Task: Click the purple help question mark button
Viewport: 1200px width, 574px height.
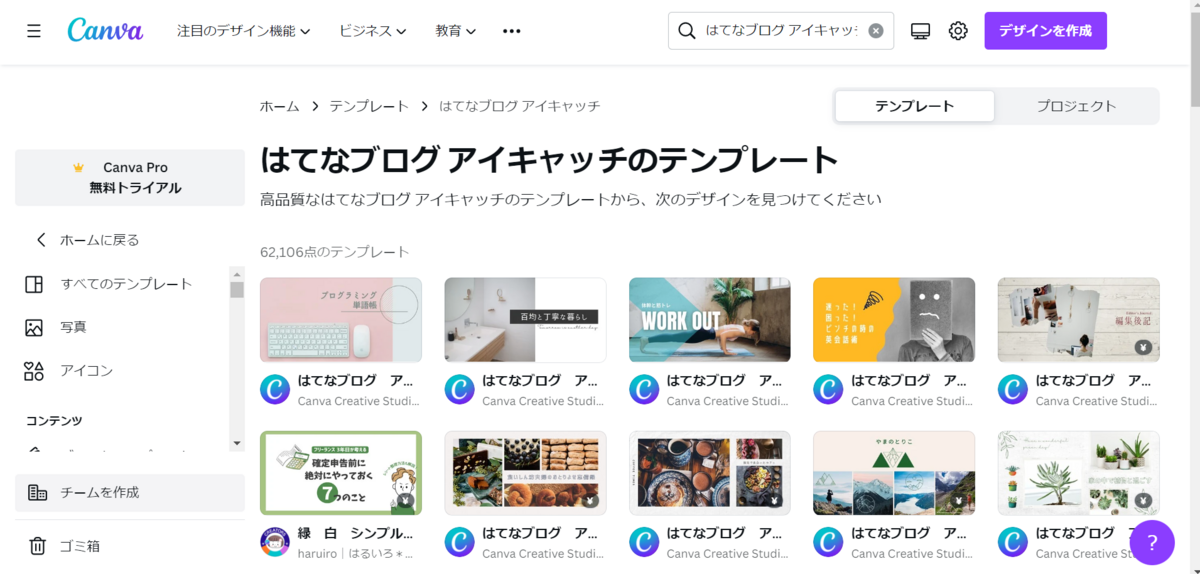Action: [1152, 542]
